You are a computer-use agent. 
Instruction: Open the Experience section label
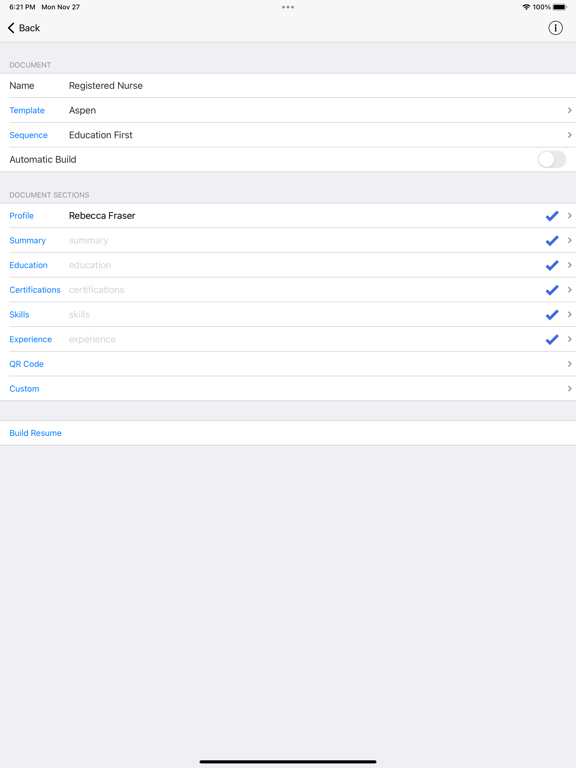(x=30, y=339)
